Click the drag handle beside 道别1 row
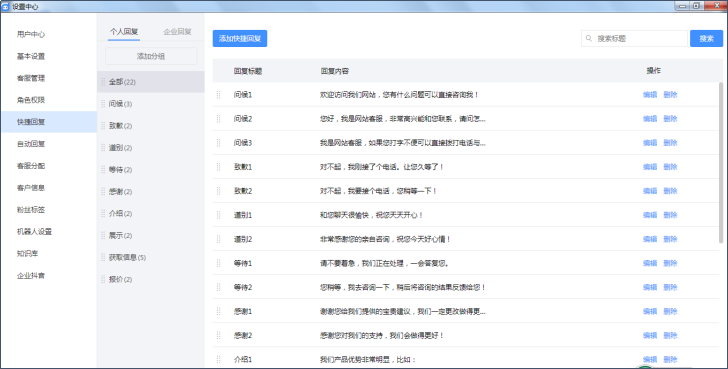Viewport: 728px width, 369px height. pos(218,215)
